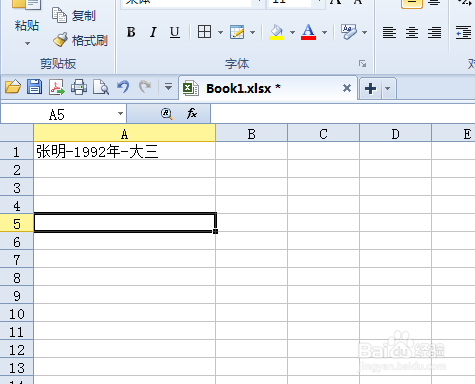Select row 5 header
This screenshot has width=475, height=384.
tap(17, 223)
